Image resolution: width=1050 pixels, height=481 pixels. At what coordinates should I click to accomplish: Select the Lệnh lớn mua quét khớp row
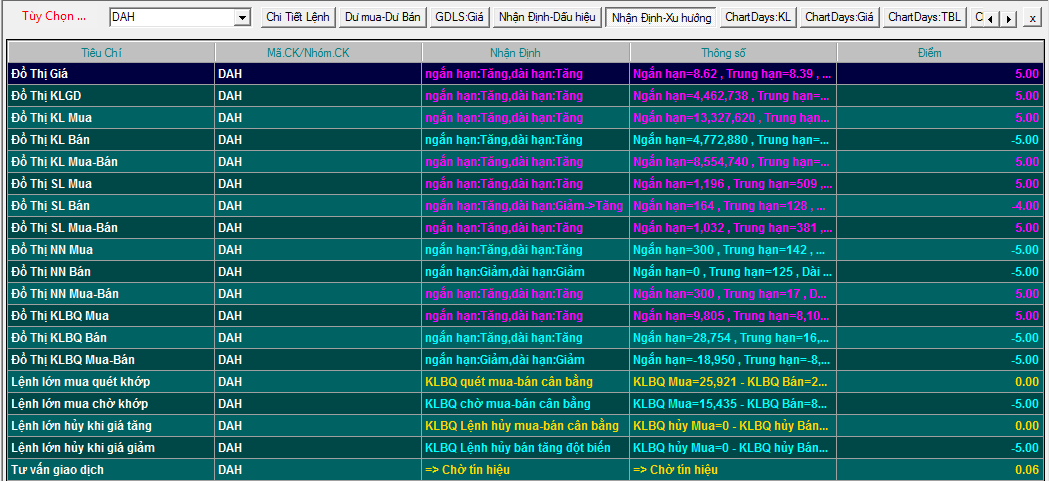(526, 382)
